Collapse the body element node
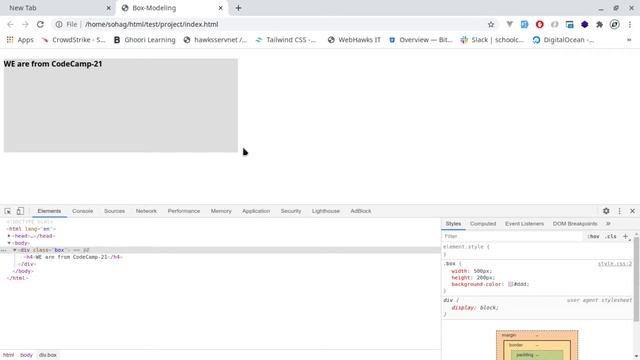This screenshot has width=640, height=360. coord(9,243)
